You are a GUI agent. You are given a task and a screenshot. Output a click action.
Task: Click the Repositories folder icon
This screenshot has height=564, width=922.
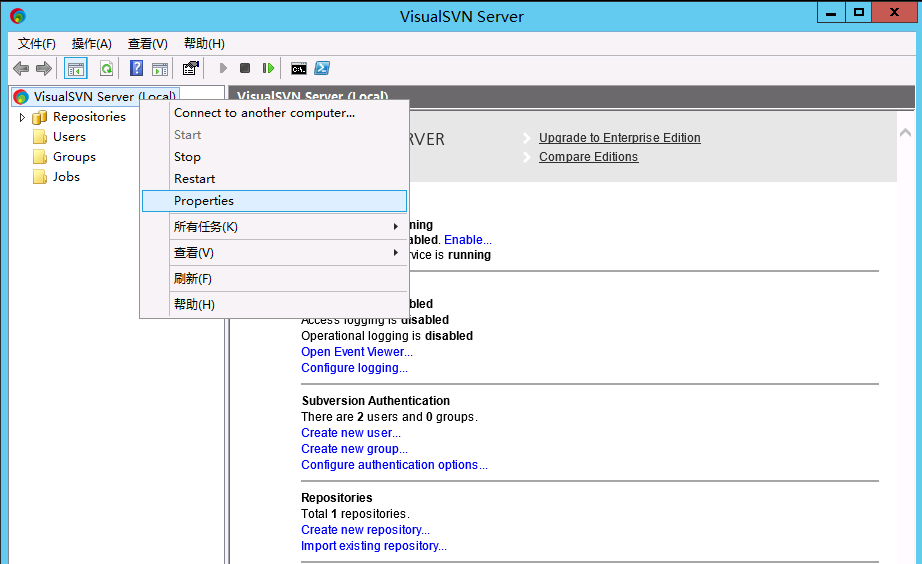pos(39,117)
